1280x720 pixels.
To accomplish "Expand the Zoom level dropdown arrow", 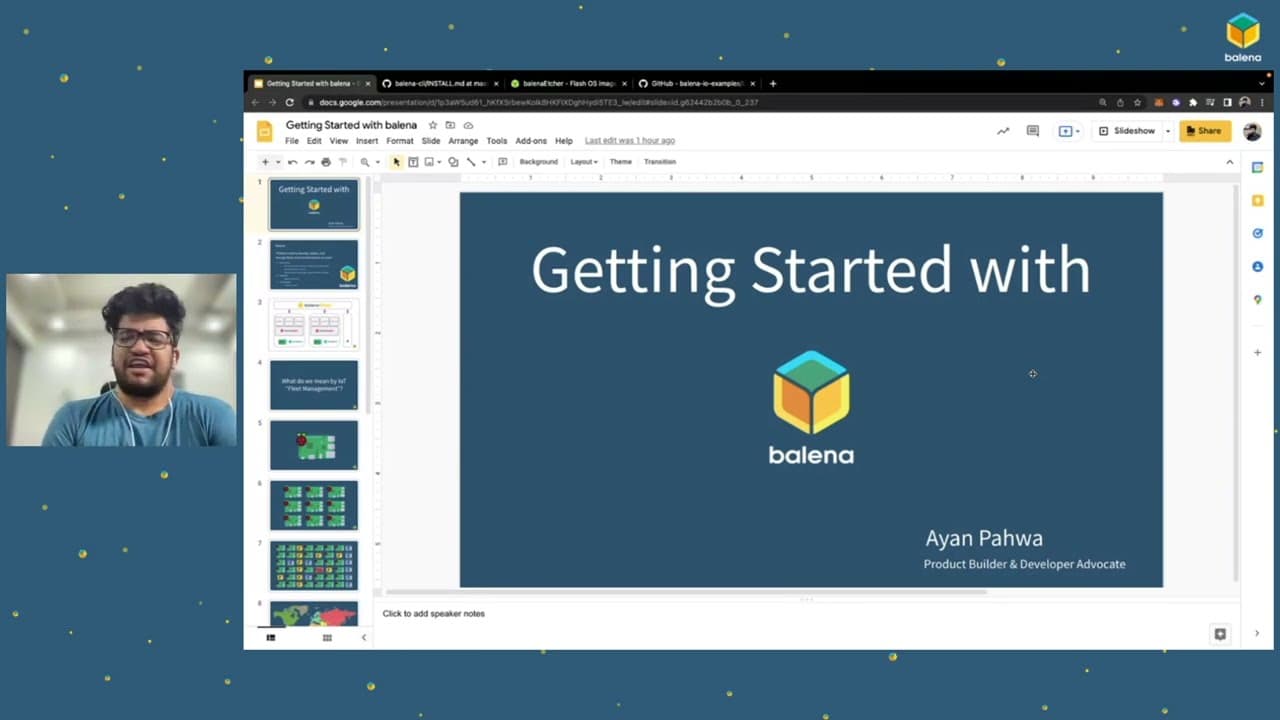I will tap(378, 162).
